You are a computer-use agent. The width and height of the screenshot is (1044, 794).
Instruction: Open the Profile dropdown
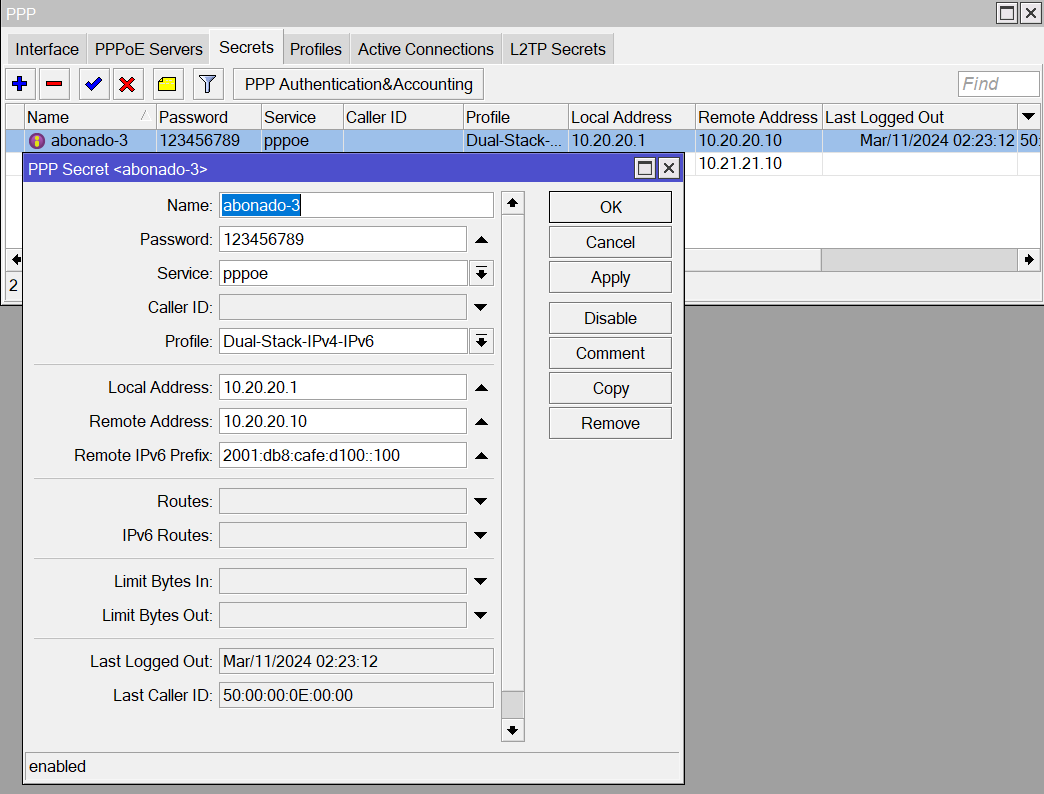coord(481,341)
